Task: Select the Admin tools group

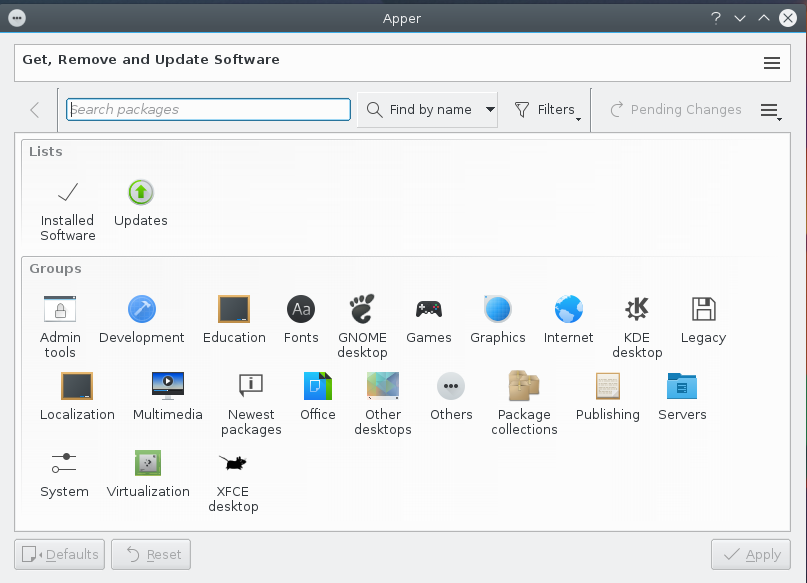Action: pos(60,325)
